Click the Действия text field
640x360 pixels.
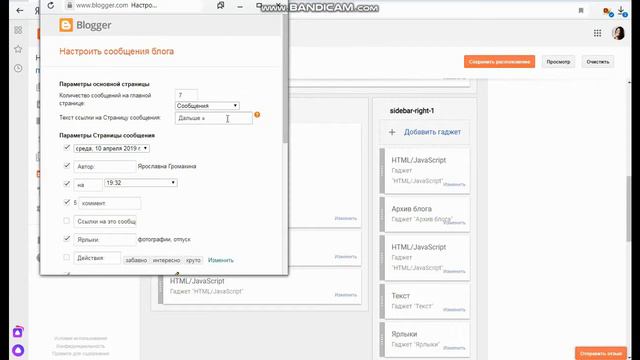[x=97, y=258]
